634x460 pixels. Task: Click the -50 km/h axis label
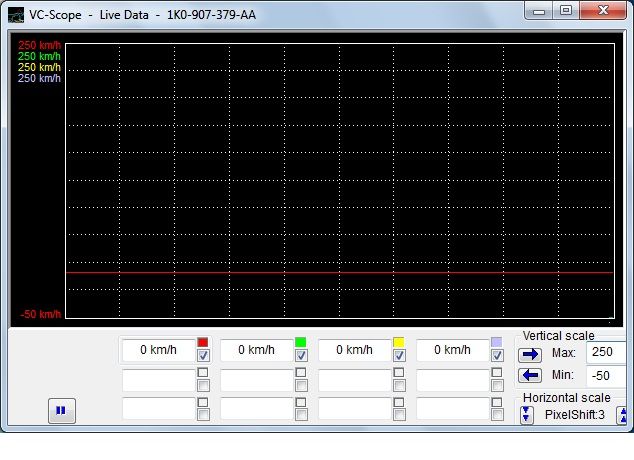[x=40, y=314]
